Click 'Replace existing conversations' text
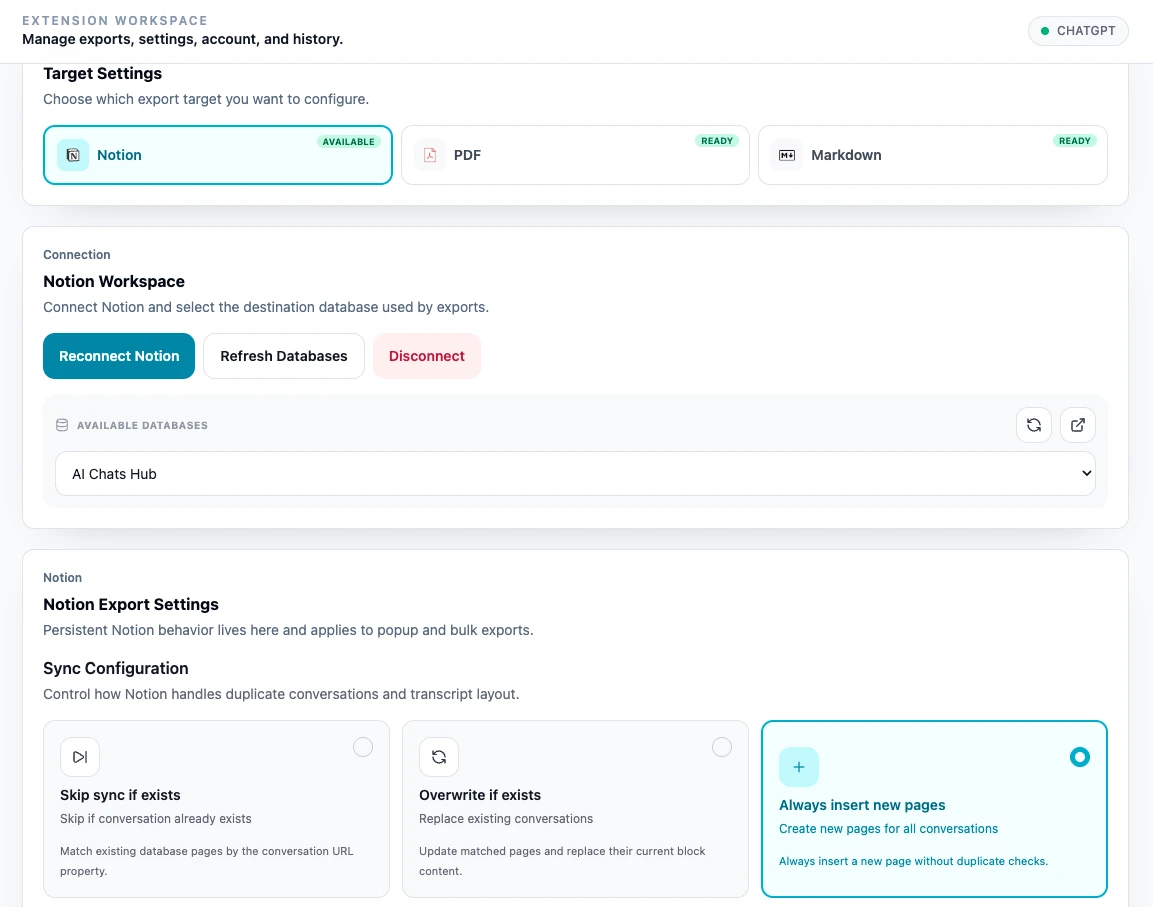This screenshot has width=1153, height=907. coord(506,819)
